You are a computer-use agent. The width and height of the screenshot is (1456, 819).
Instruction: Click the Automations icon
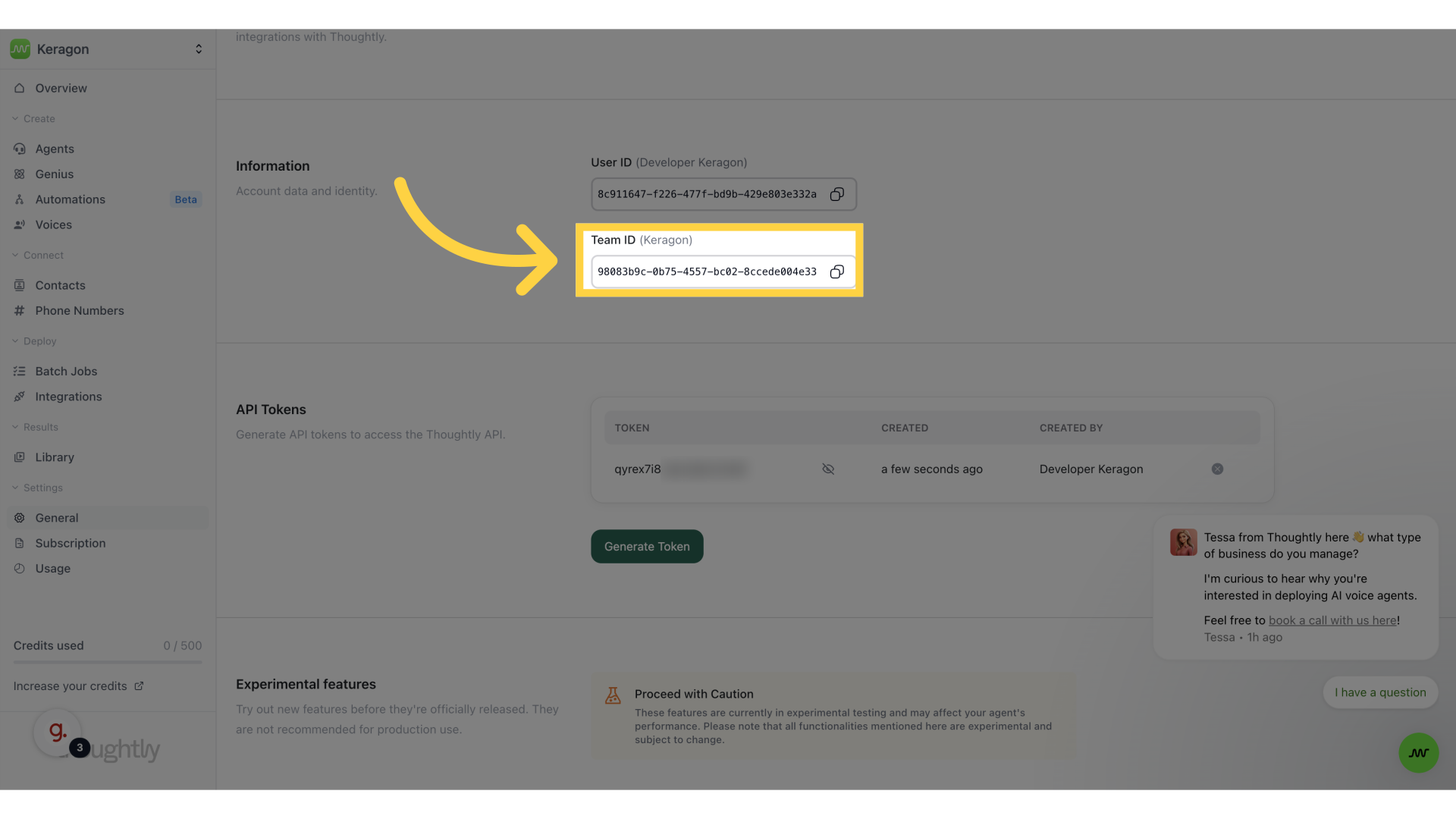pyautogui.click(x=20, y=199)
